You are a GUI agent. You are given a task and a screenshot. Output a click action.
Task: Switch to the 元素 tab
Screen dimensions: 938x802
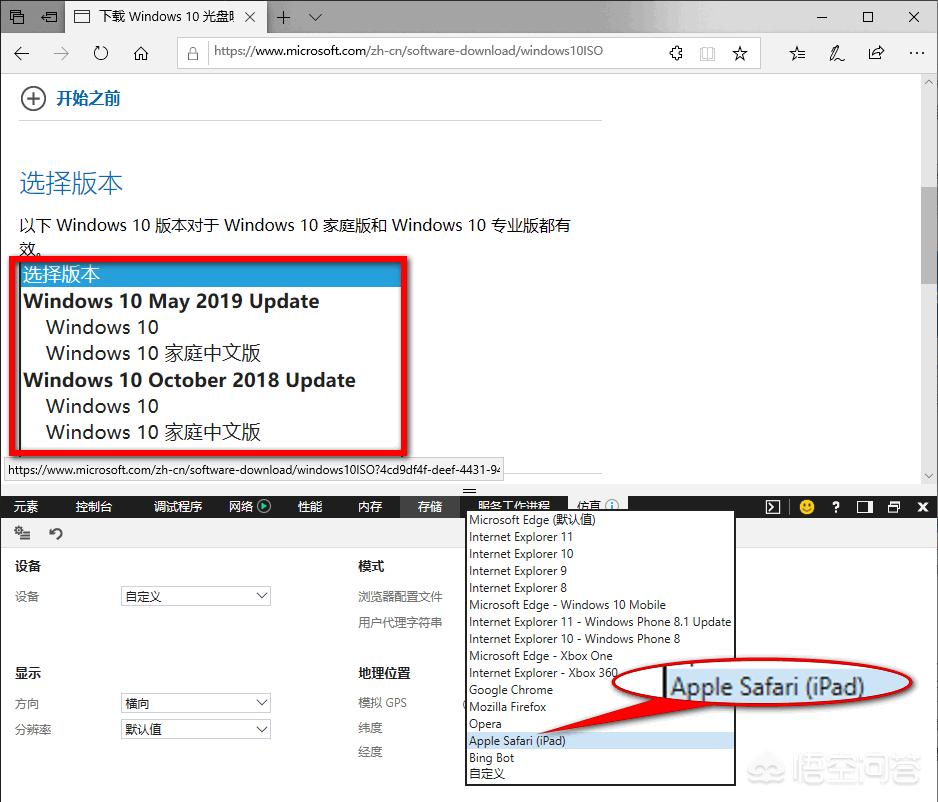(26, 507)
